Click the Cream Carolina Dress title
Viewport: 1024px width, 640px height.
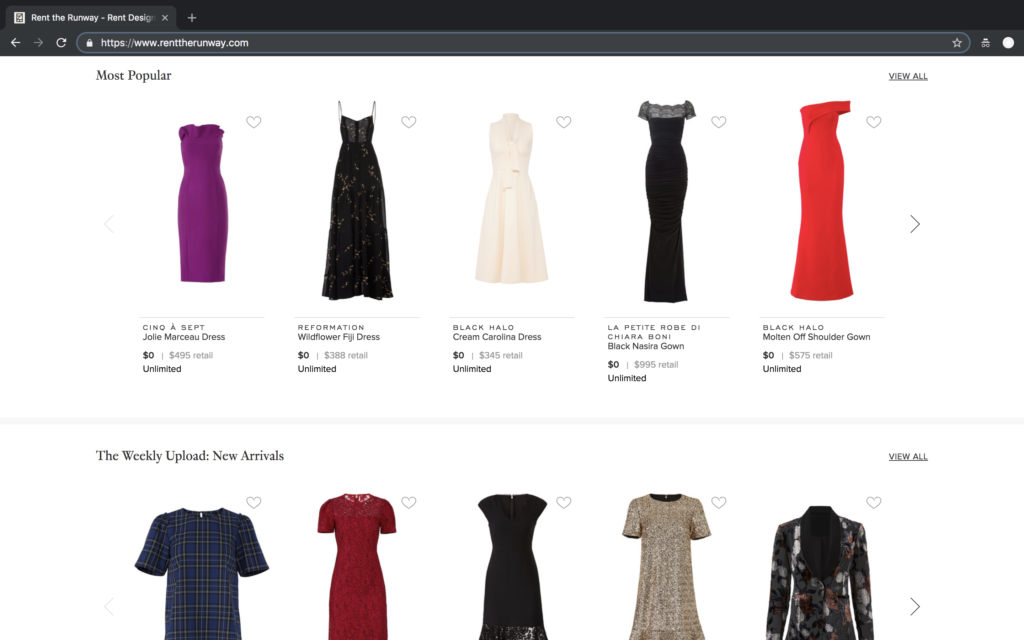pos(497,337)
